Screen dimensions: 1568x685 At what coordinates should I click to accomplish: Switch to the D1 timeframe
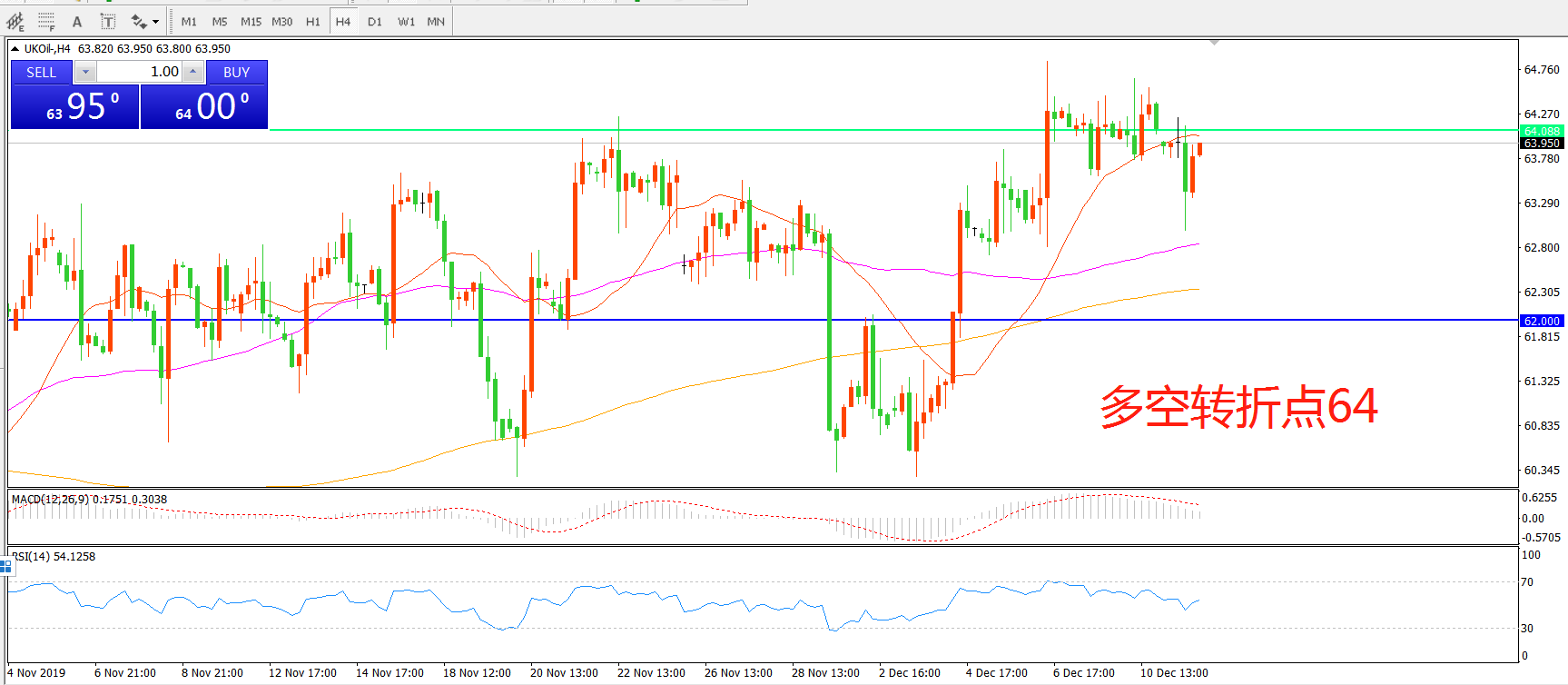(374, 22)
